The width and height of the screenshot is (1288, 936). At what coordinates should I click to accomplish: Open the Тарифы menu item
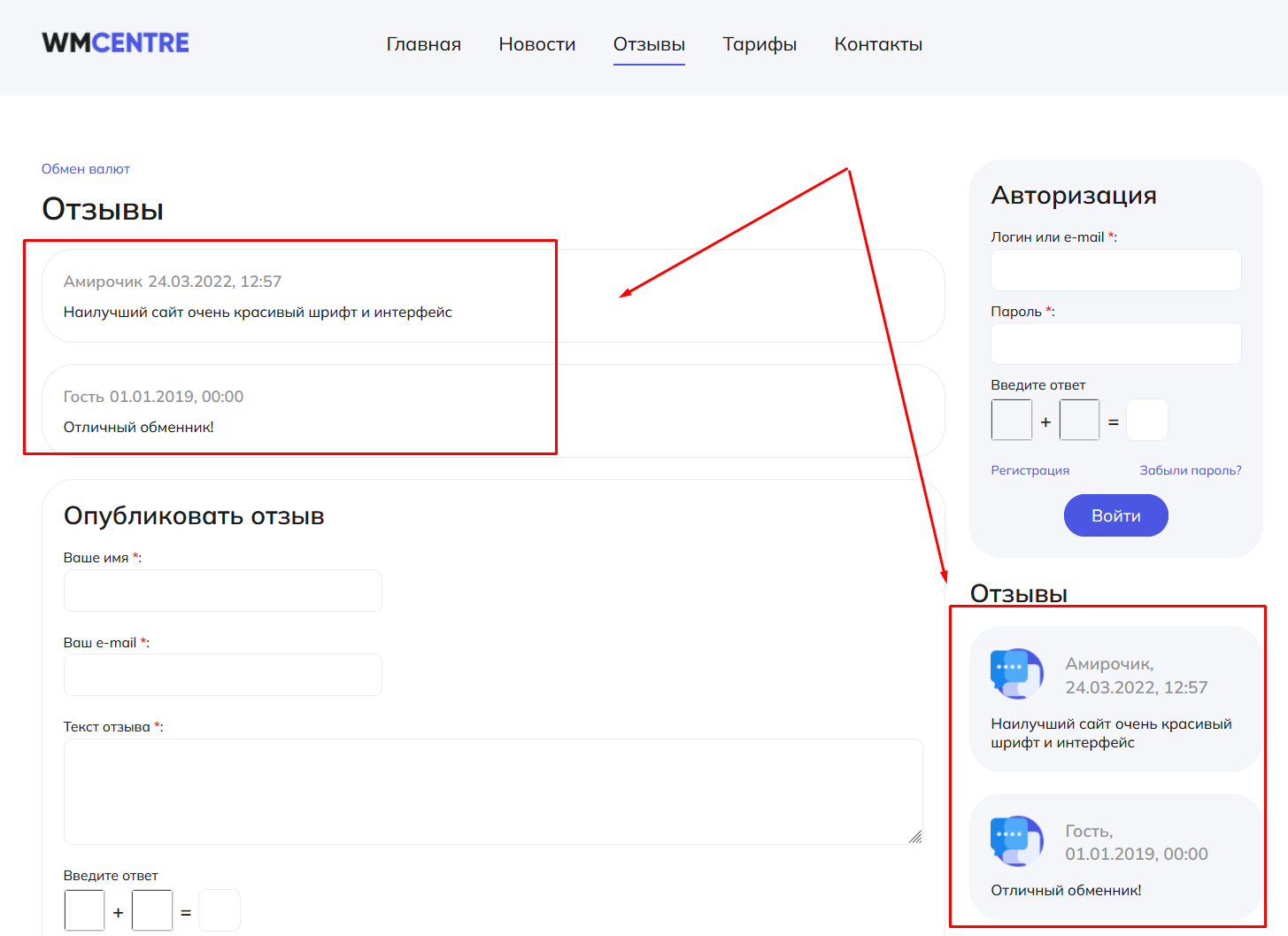[x=760, y=44]
